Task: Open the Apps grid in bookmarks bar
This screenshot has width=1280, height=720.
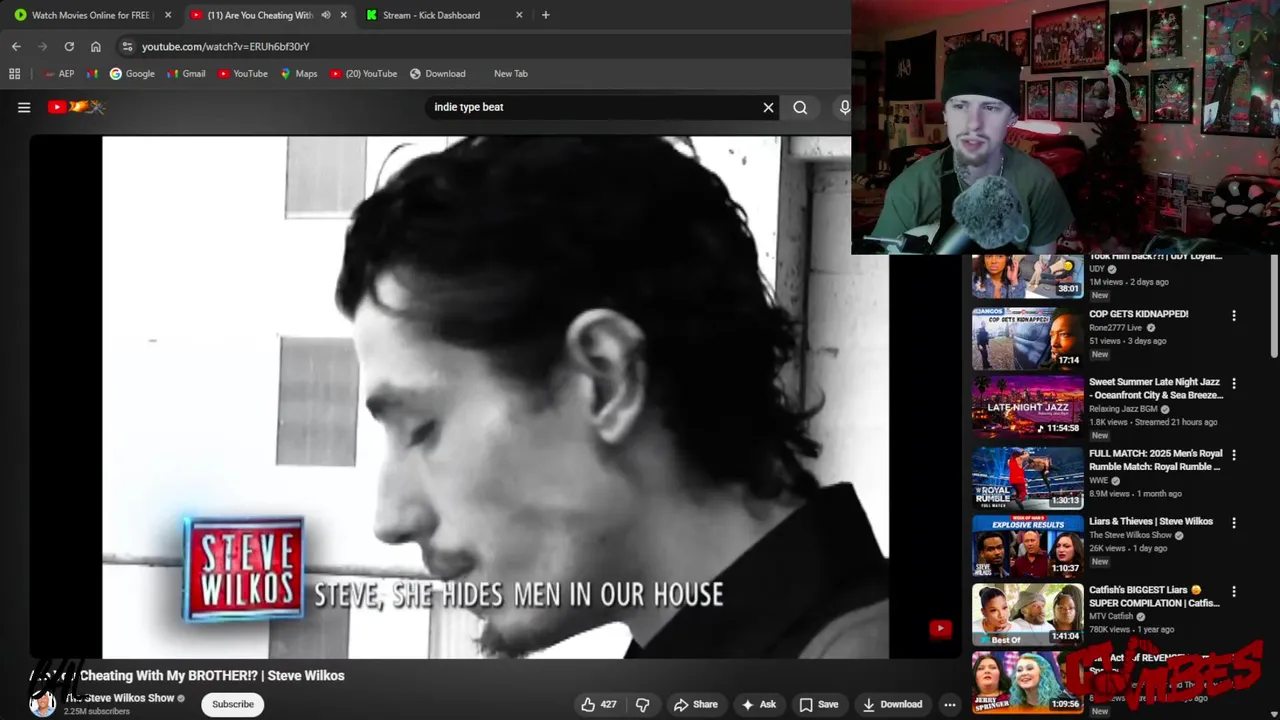Action: (x=14, y=73)
